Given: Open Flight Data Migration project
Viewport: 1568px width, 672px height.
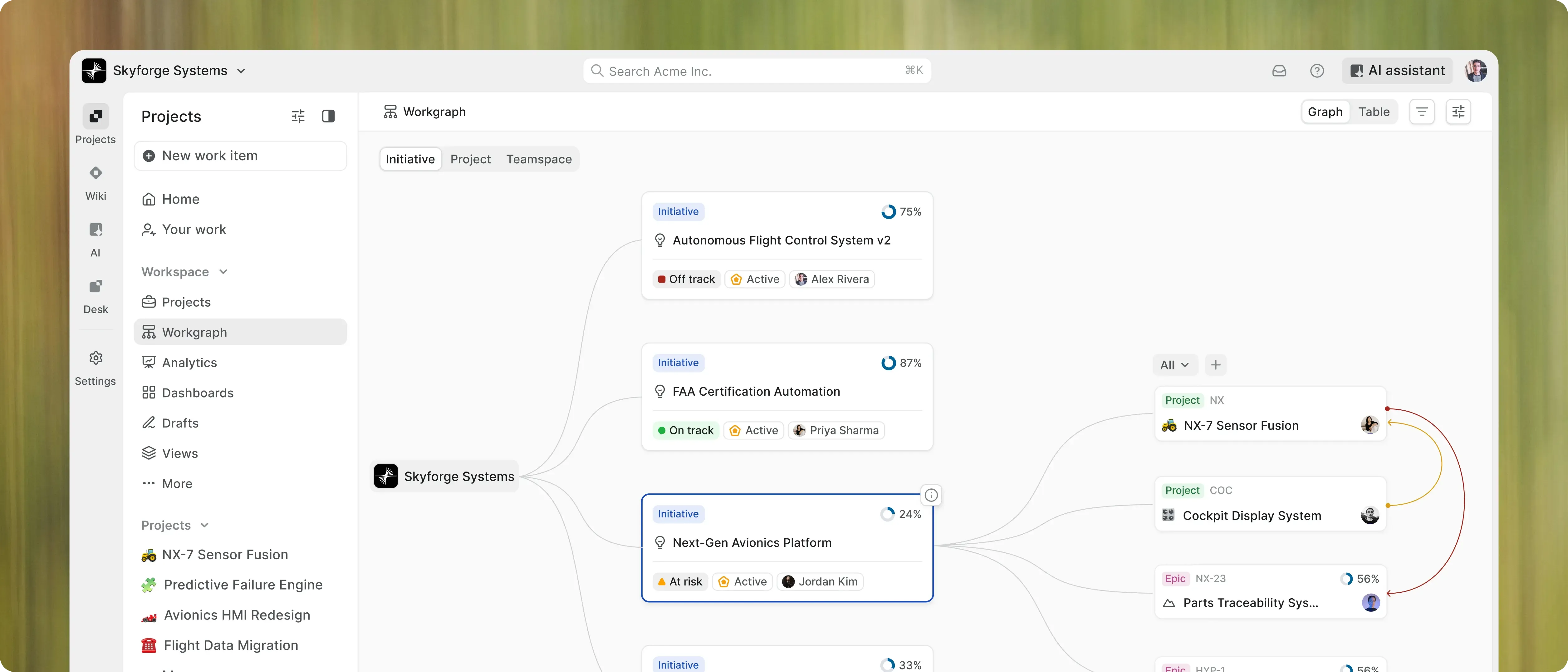Looking at the screenshot, I should click(x=240, y=645).
